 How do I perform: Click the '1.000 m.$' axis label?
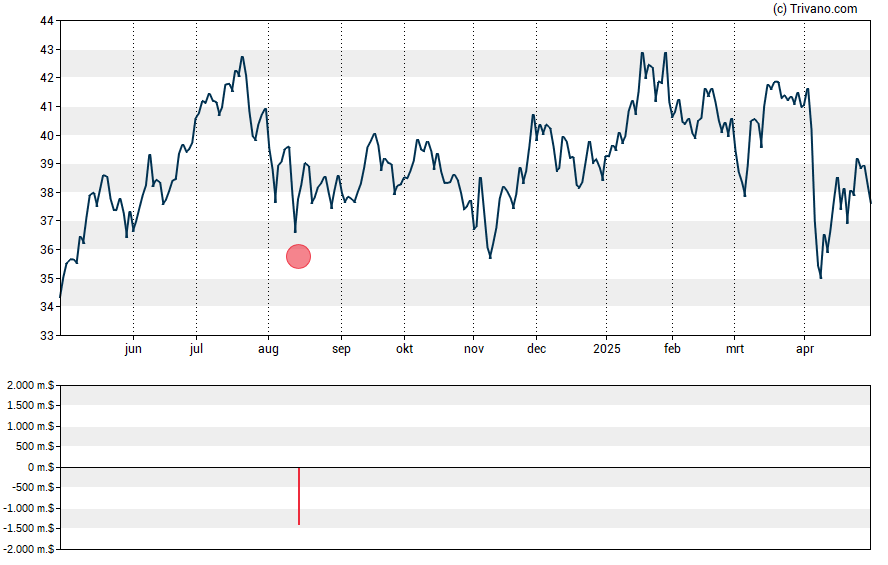tap(31, 426)
